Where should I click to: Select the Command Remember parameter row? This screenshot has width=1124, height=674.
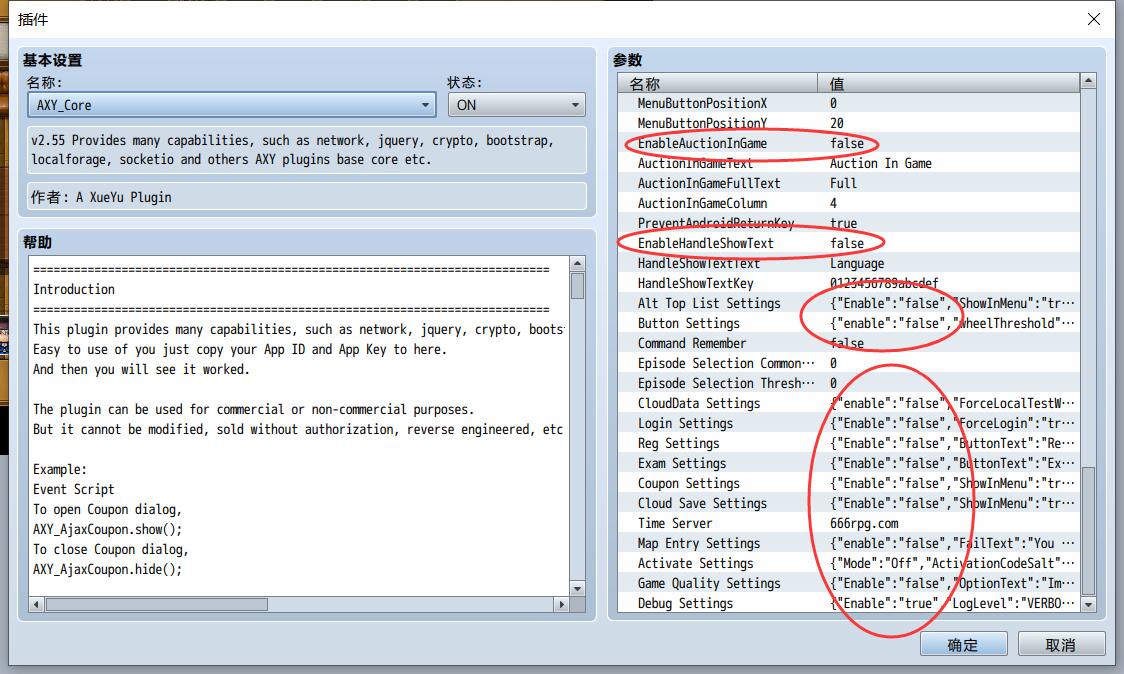coord(849,343)
